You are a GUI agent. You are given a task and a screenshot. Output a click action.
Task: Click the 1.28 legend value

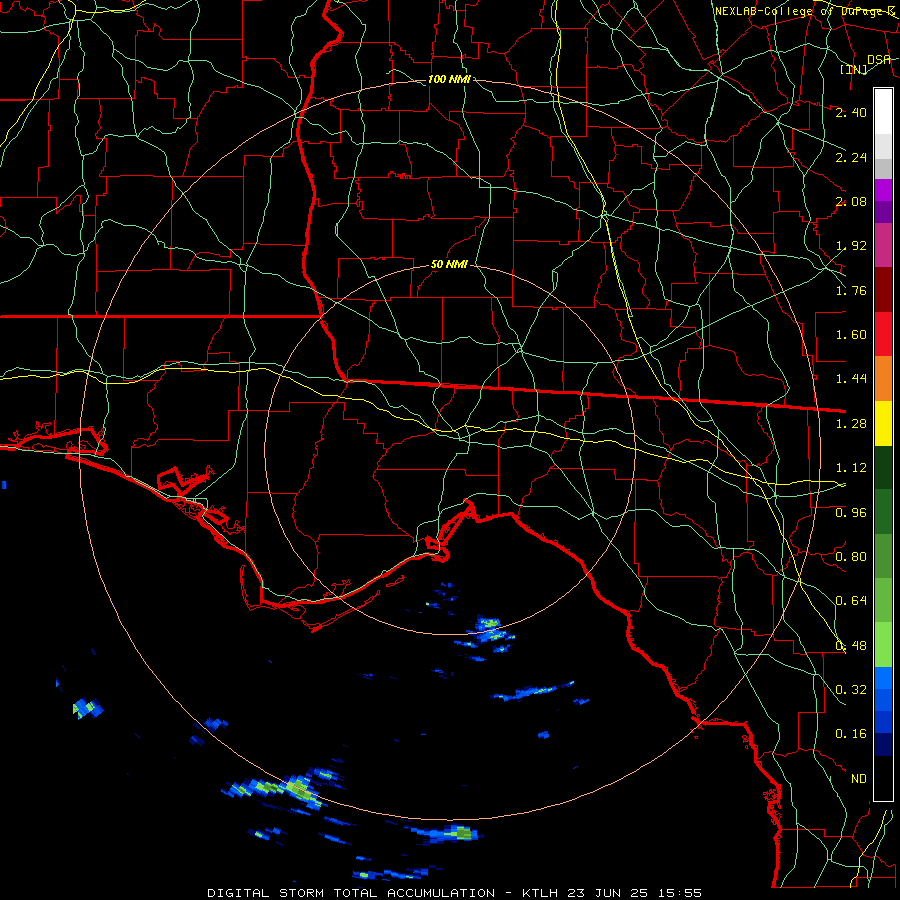851,424
